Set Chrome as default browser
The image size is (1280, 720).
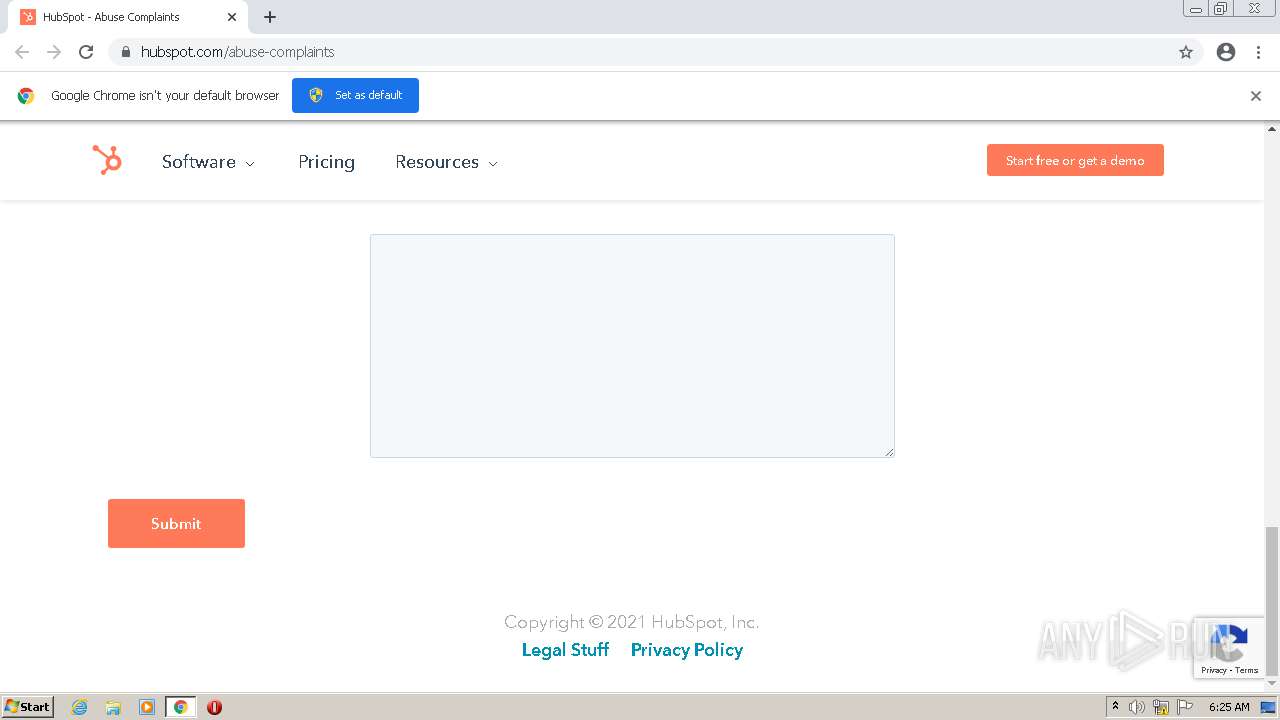coord(355,95)
